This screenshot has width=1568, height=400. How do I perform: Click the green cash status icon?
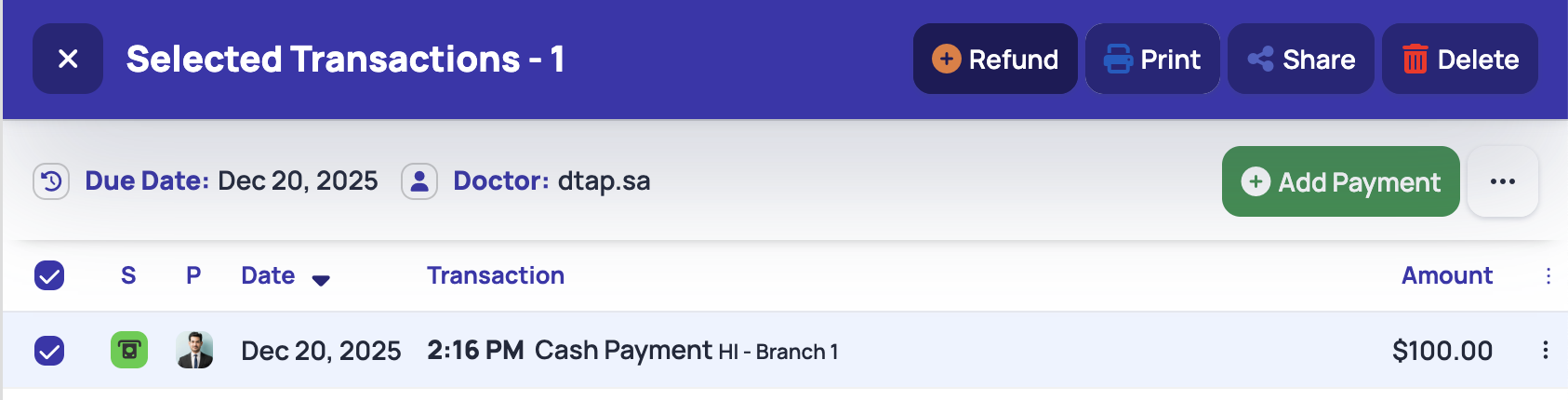(129, 350)
